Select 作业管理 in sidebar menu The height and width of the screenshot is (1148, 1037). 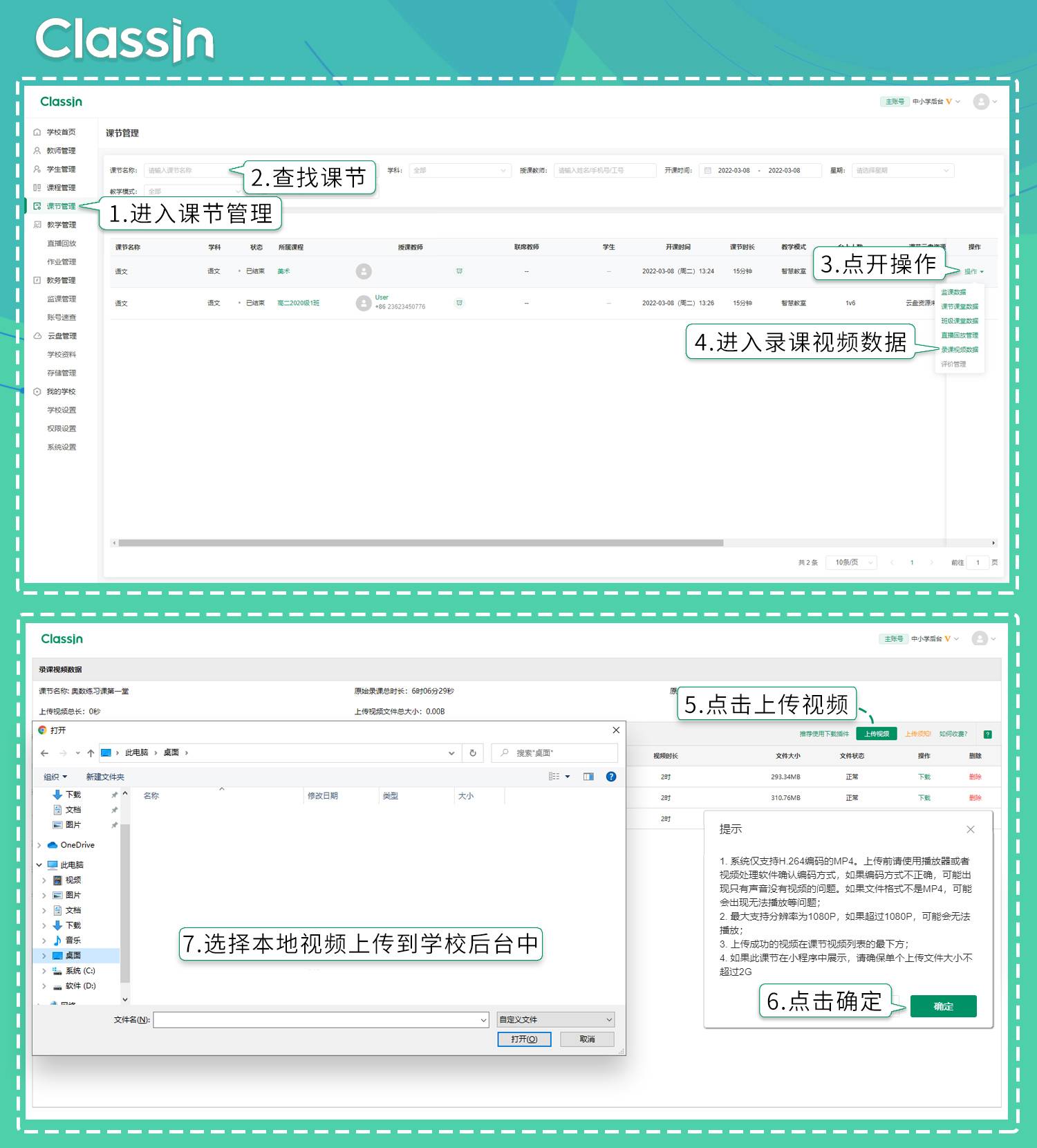[62, 262]
